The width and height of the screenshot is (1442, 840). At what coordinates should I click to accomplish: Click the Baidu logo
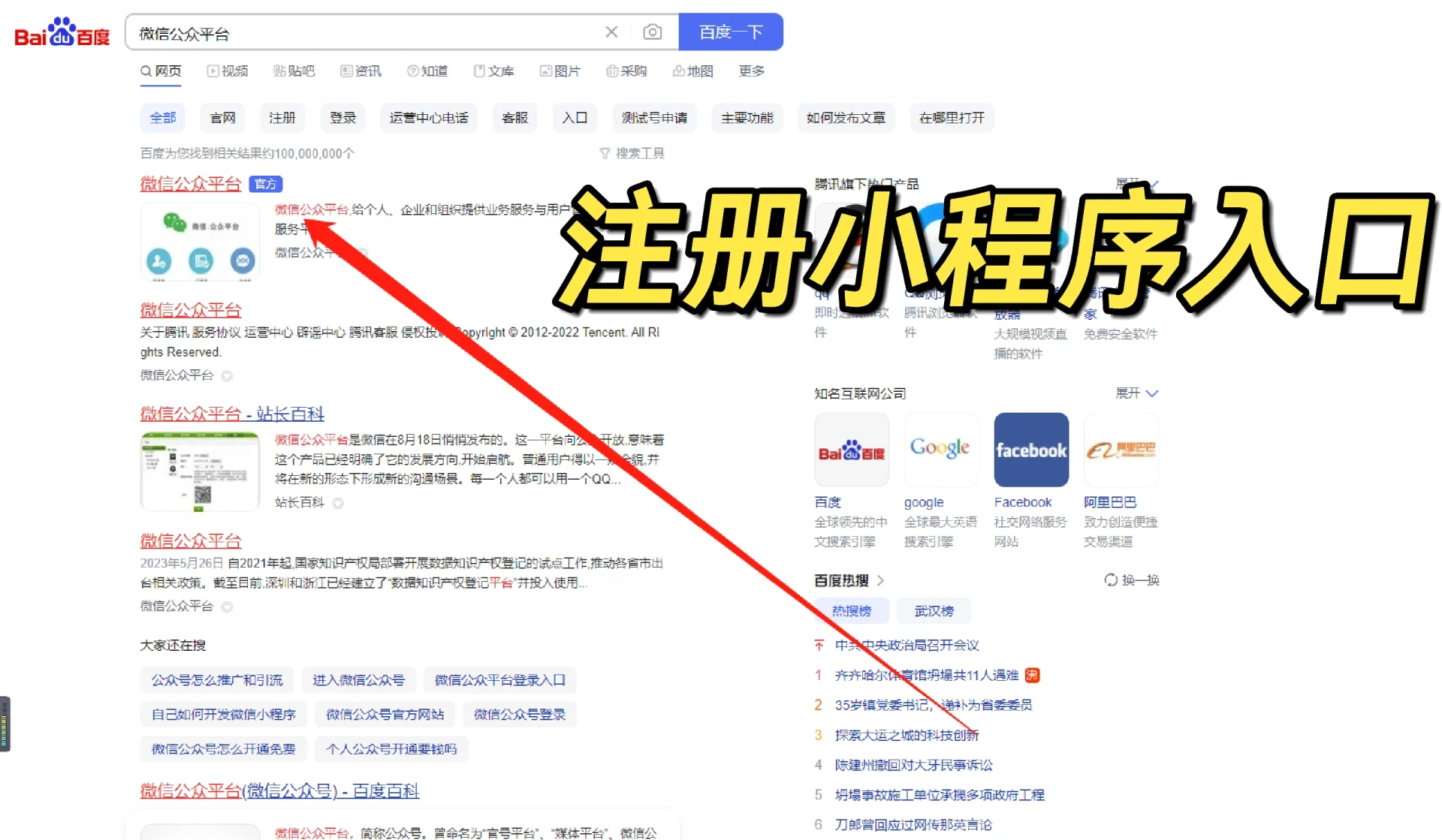point(62,32)
